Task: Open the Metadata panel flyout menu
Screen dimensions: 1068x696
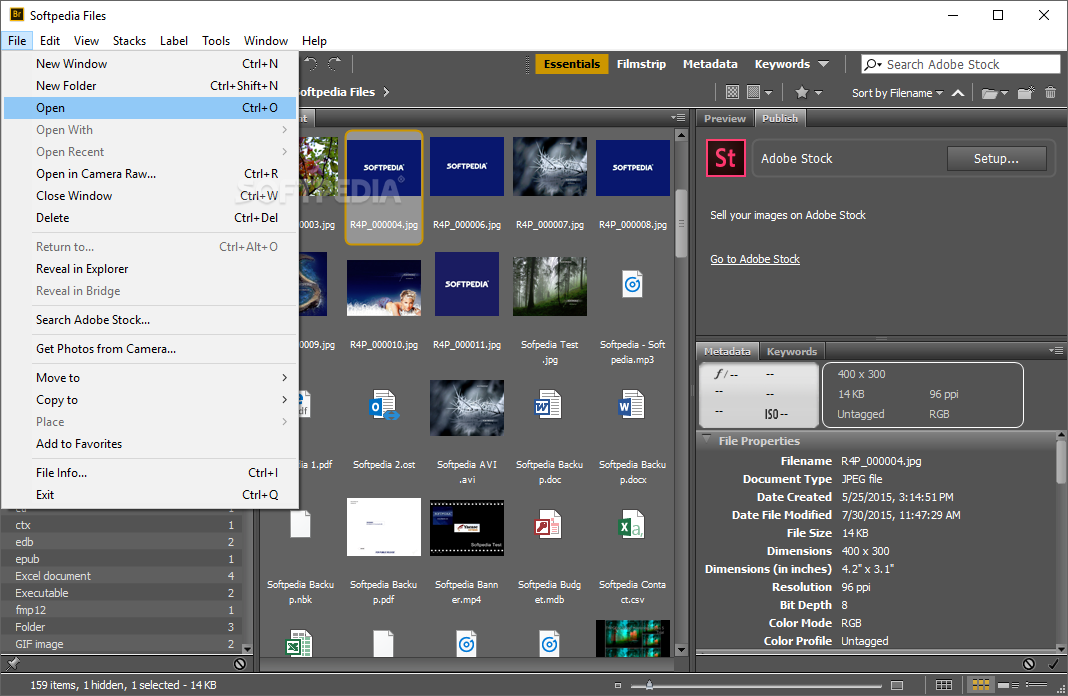Action: coord(1056,351)
